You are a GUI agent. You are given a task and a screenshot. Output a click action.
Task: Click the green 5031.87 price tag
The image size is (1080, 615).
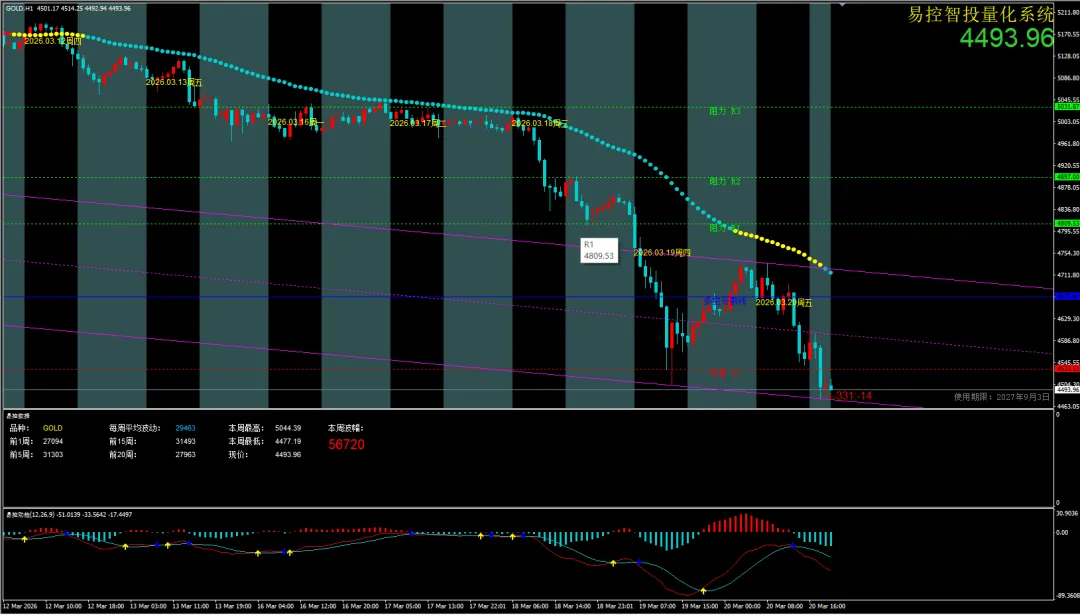point(1067,107)
